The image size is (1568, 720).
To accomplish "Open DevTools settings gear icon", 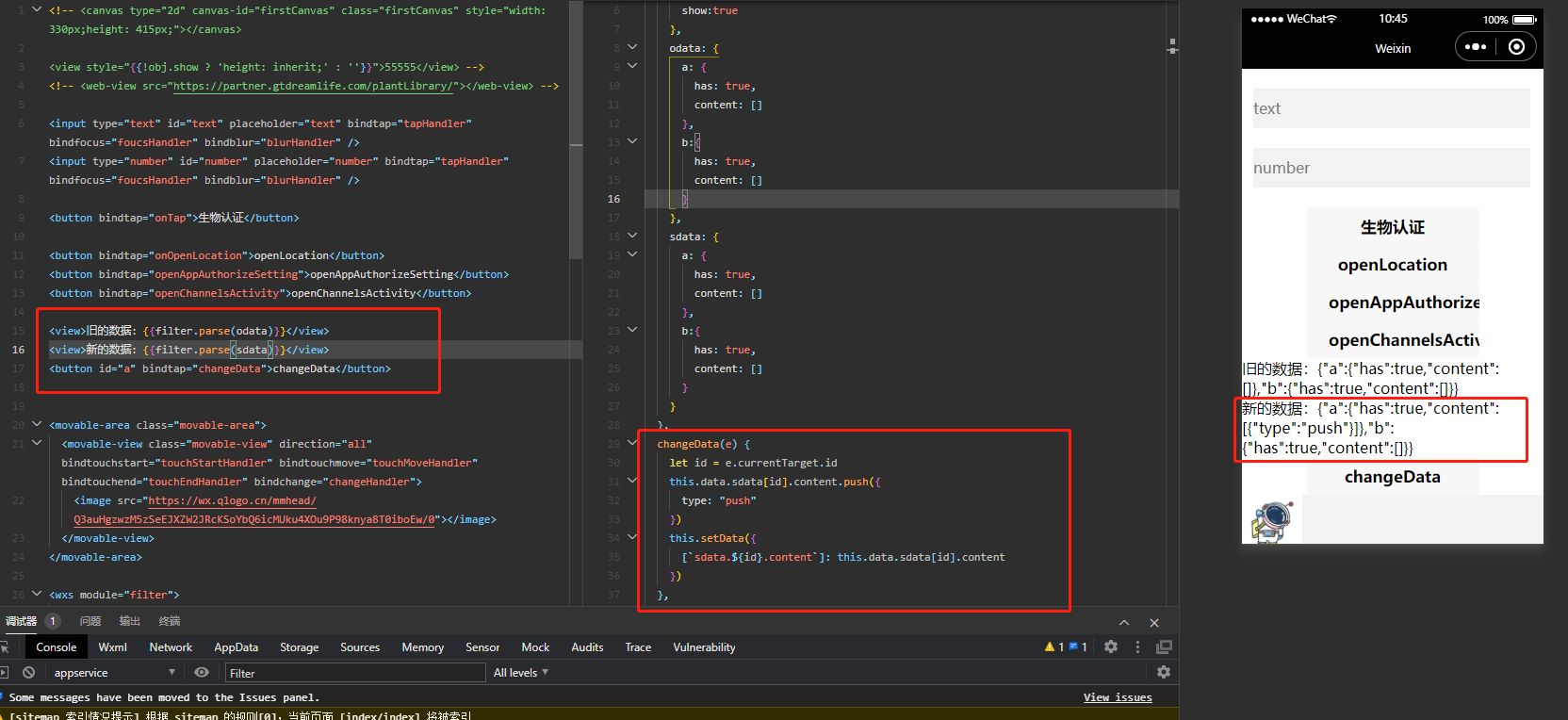I will [x=1111, y=646].
